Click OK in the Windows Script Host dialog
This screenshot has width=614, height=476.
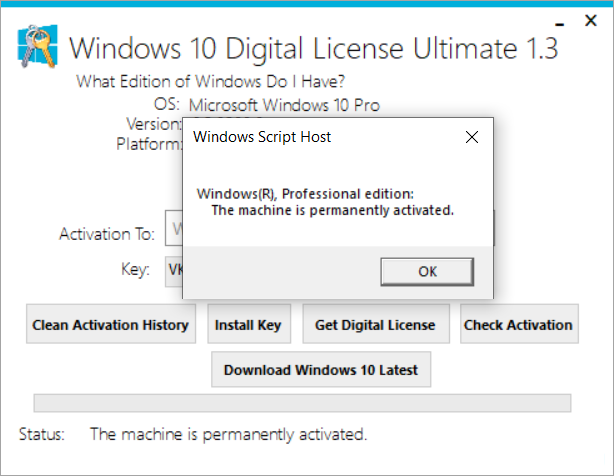(427, 271)
